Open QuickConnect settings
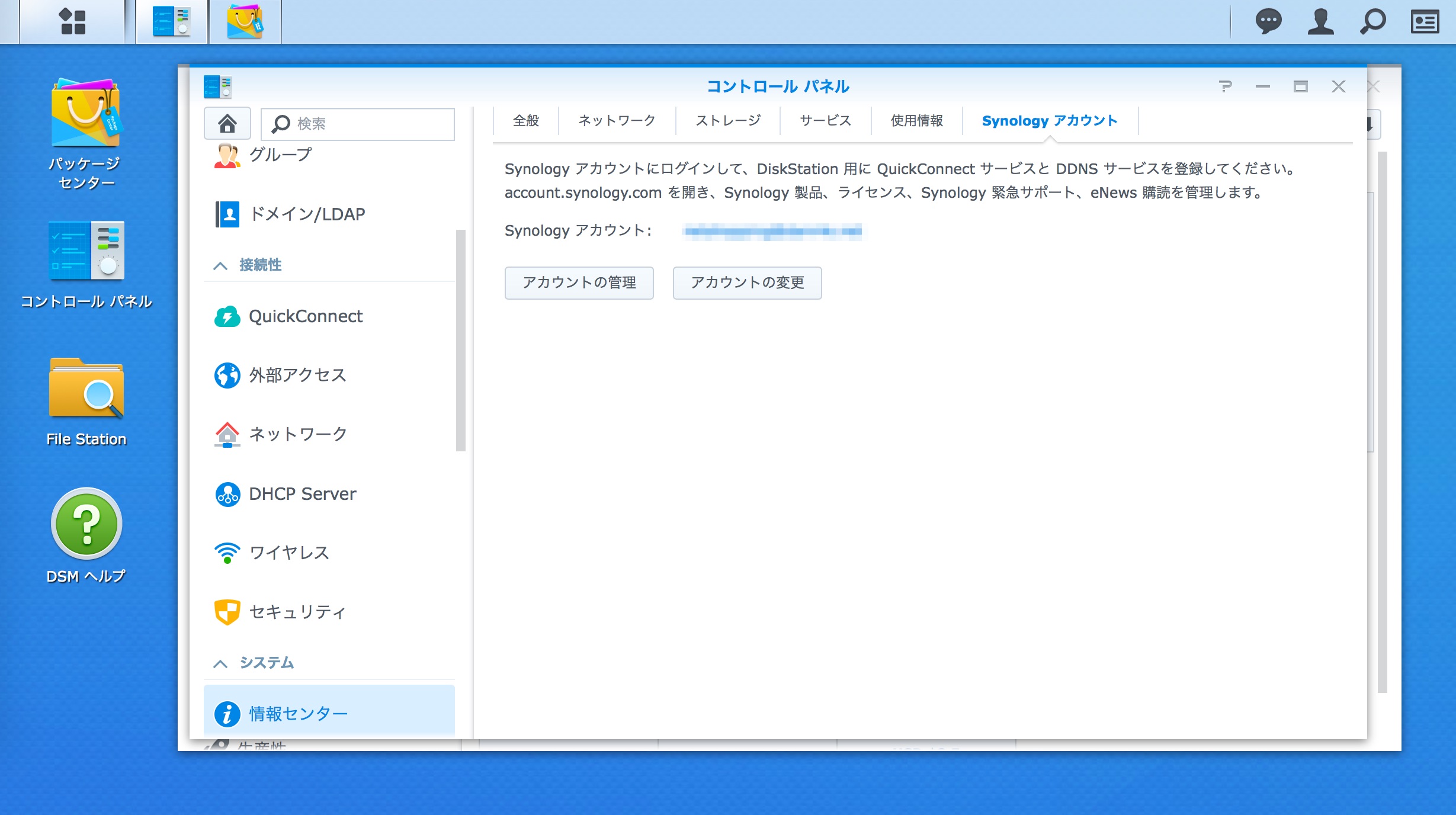The image size is (1456, 815). [329, 316]
